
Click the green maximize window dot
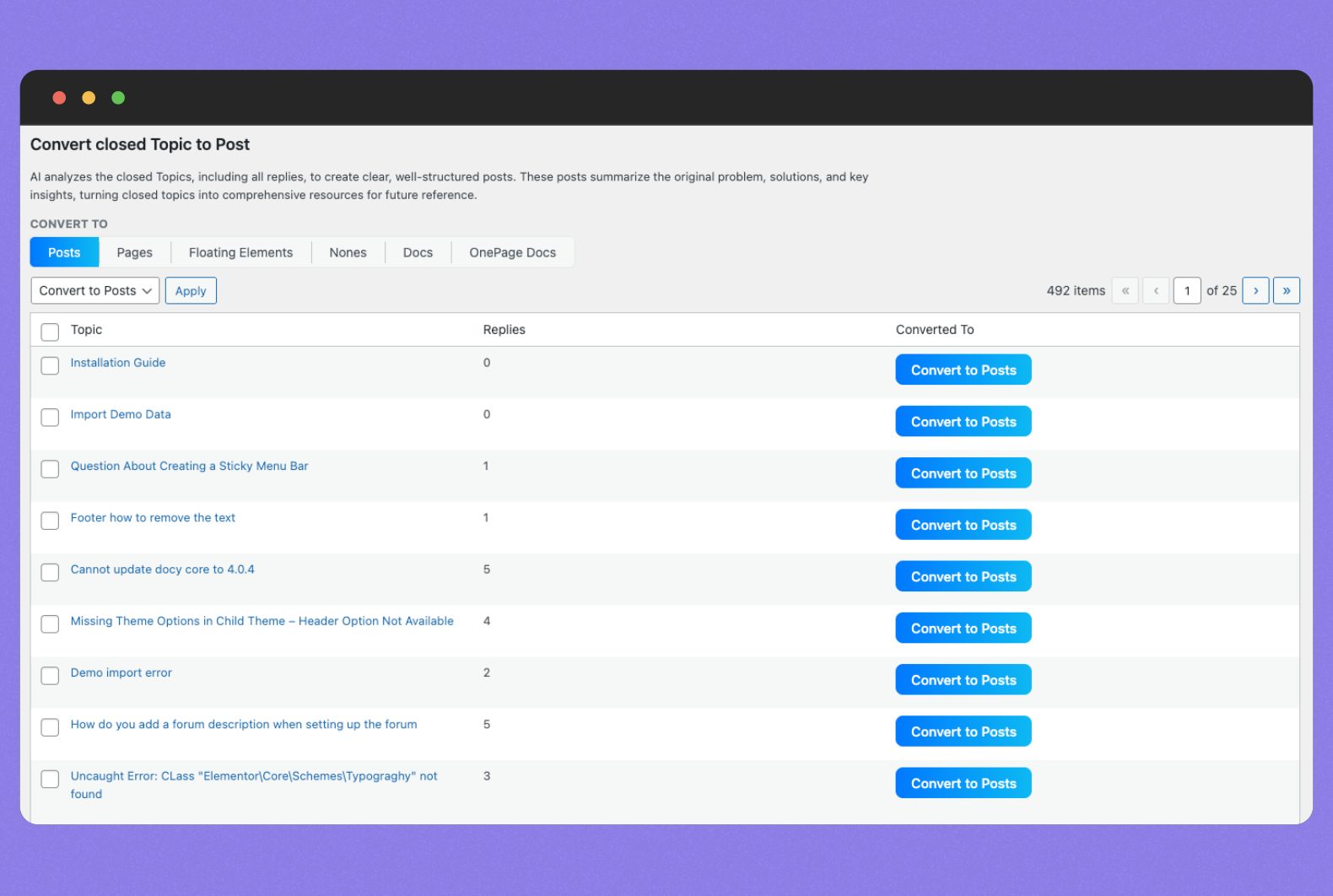[x=118, y=98]
